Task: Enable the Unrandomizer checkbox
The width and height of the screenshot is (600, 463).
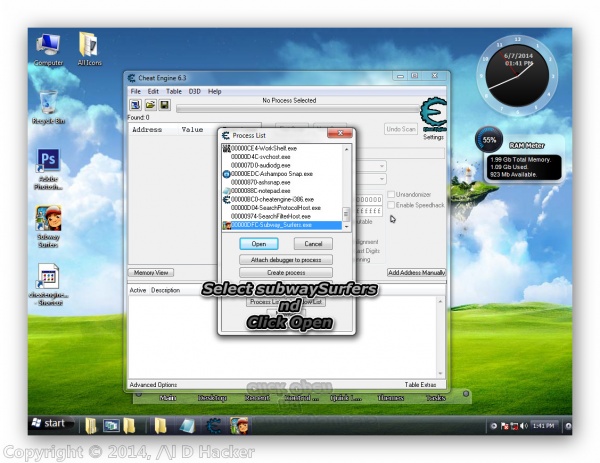Action: (x=391, y=194)
